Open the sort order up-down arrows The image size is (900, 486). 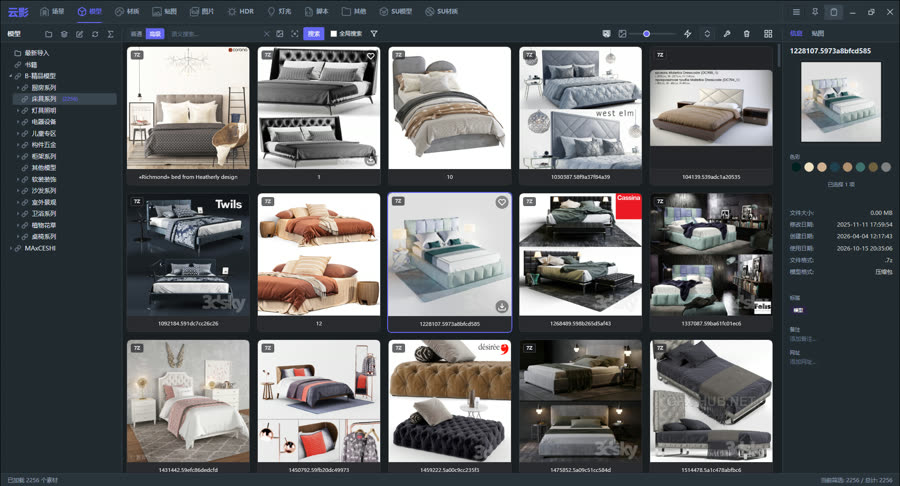(x=707, y=34)
